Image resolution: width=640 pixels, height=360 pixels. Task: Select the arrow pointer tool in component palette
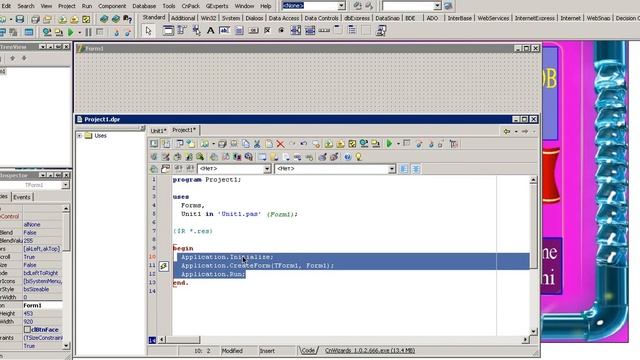coord(148,31)
